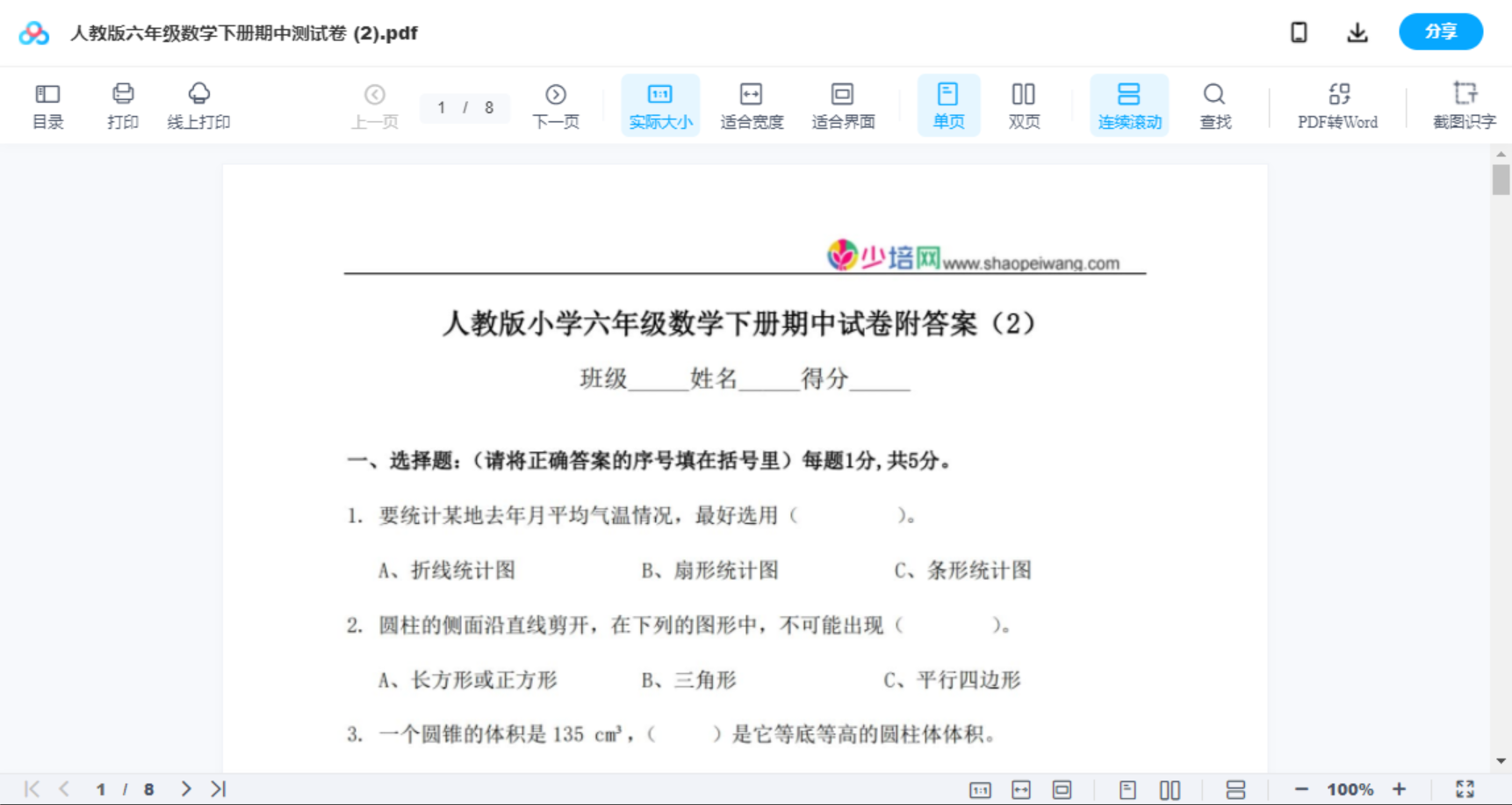Select 适合界面 fit page mode
Image resolution: width=1512 pixels, height=805 pixels.
[x=843, y=104]
